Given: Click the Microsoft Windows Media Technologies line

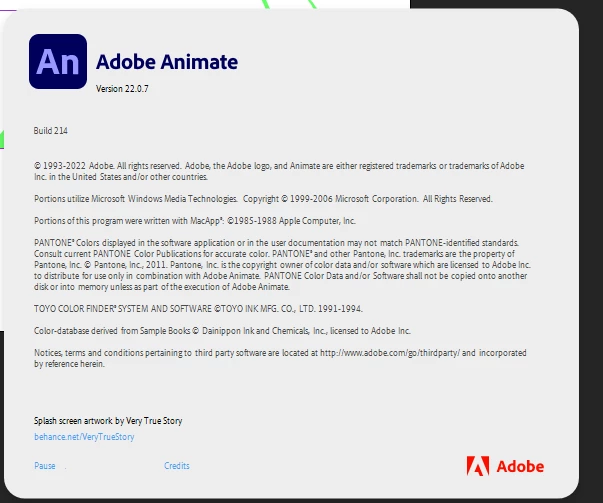Looking at the screenshot, I should coord(263,199).
